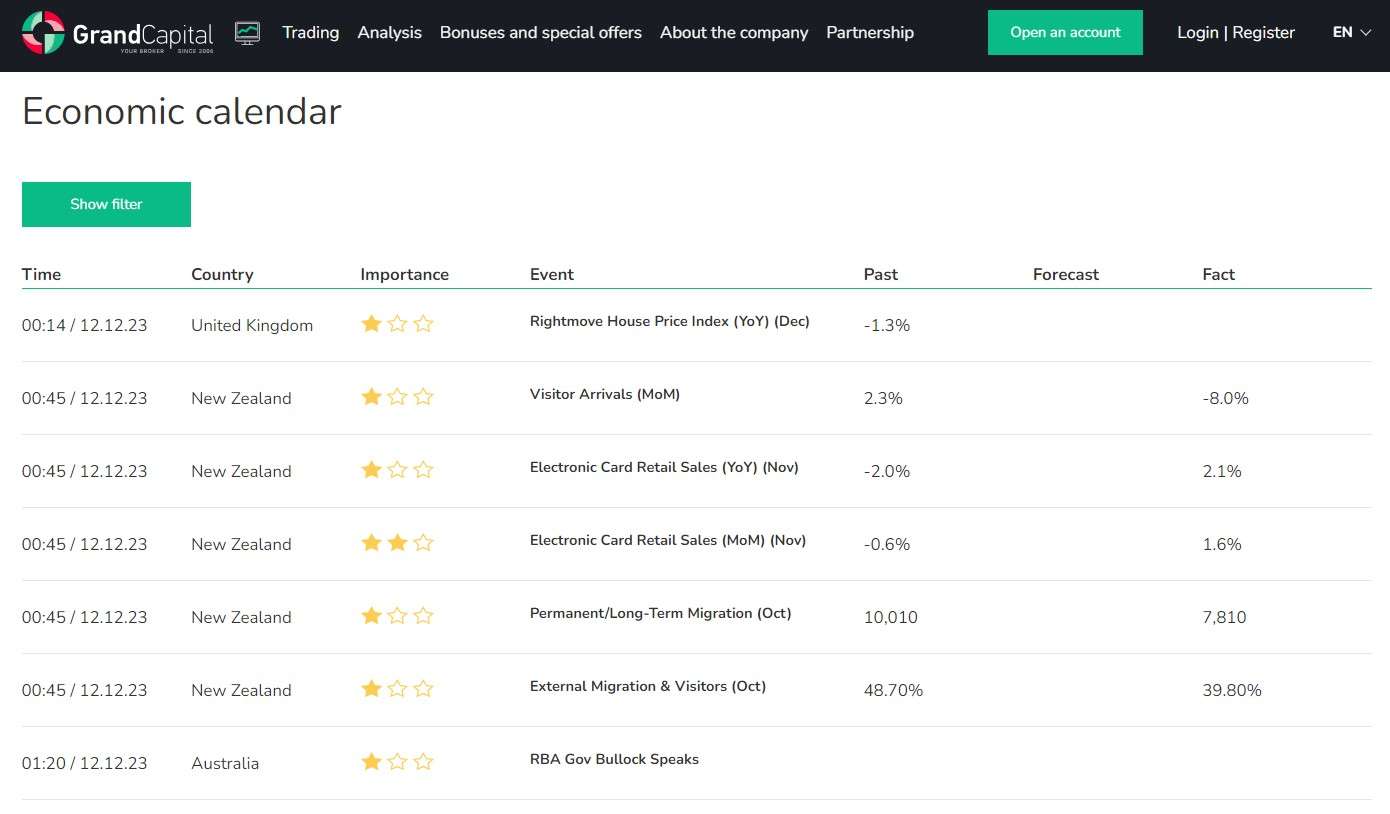
Task: Click the Australia country cell
Action: click(x=225, y=763)
